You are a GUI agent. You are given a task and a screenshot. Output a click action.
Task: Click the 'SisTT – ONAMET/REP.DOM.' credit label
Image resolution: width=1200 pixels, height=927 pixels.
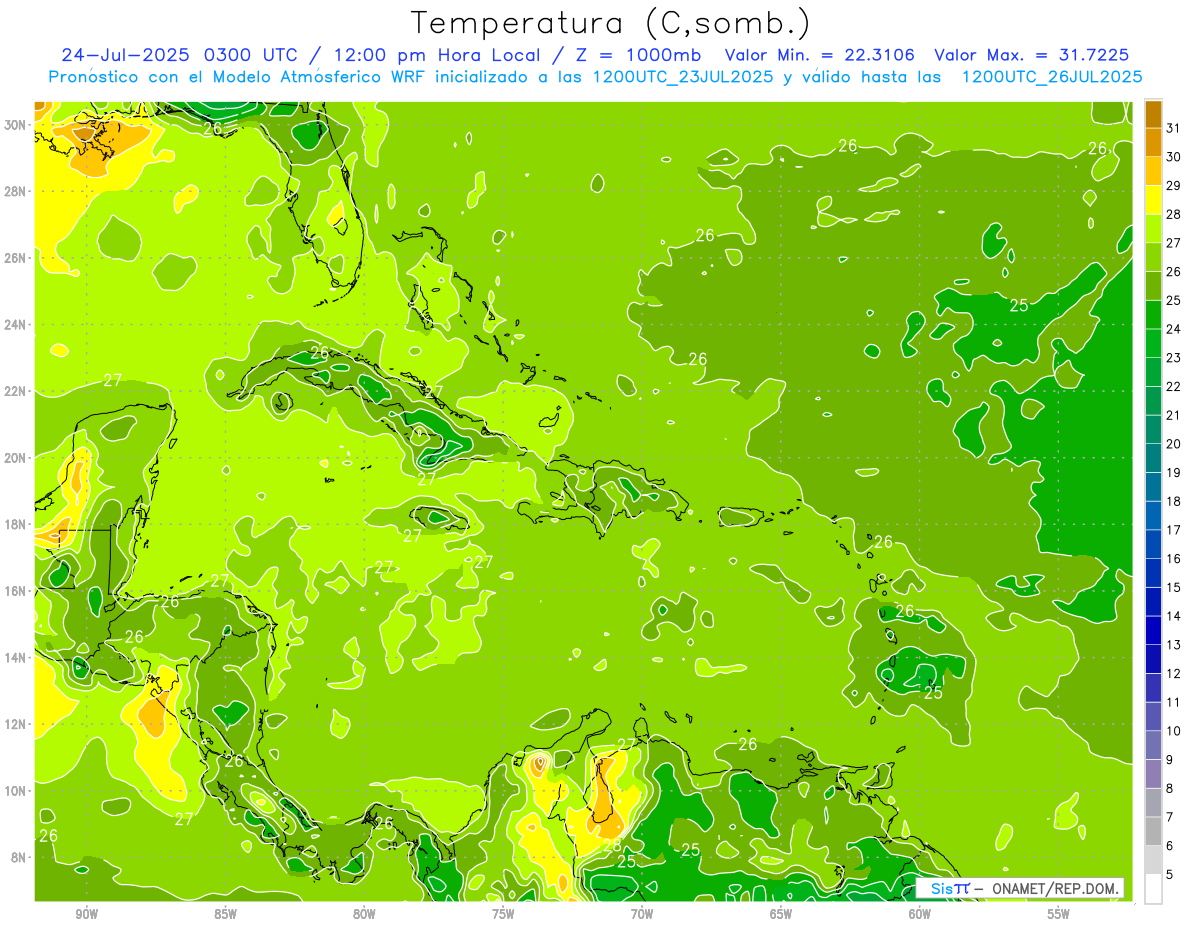[1020, 888]
